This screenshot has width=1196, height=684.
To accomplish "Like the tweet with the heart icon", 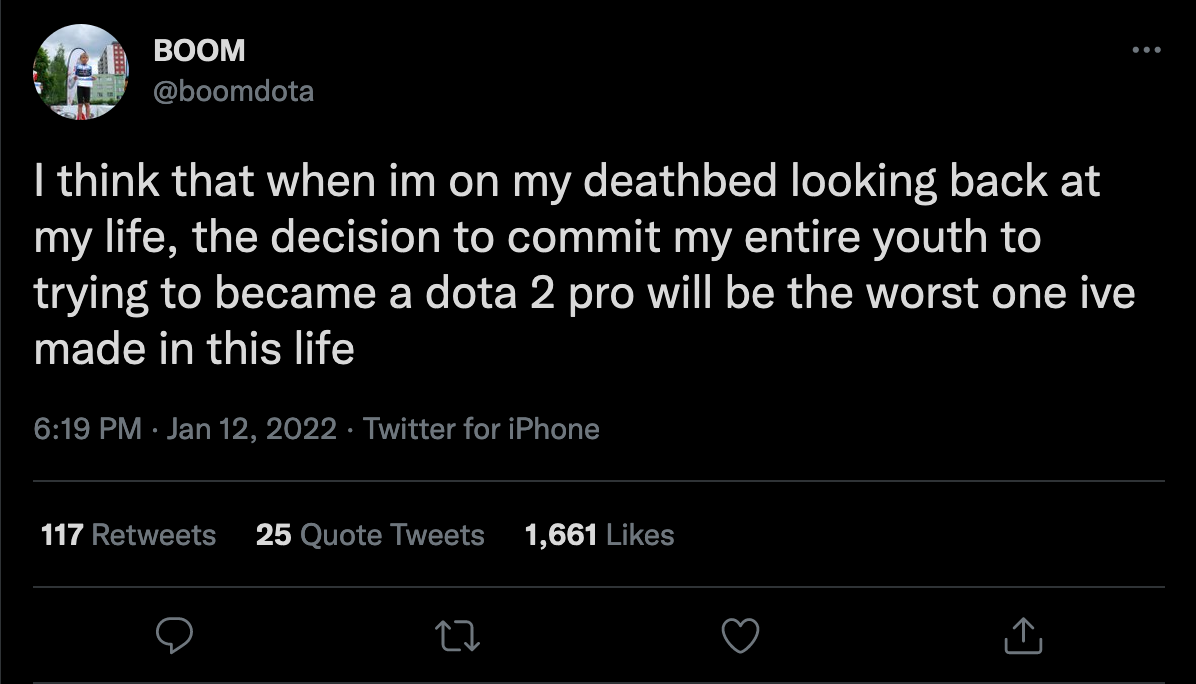I will pyautogui.click(x=740, y=635).
